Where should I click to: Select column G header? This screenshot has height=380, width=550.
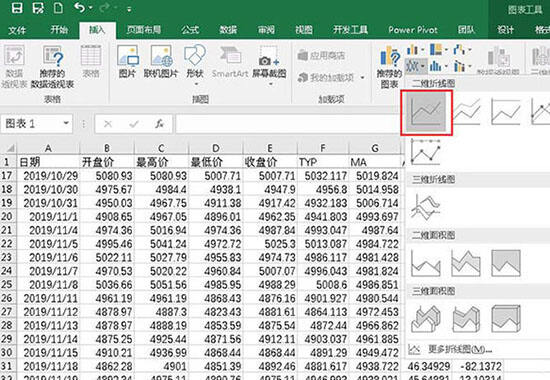point(375,148)
